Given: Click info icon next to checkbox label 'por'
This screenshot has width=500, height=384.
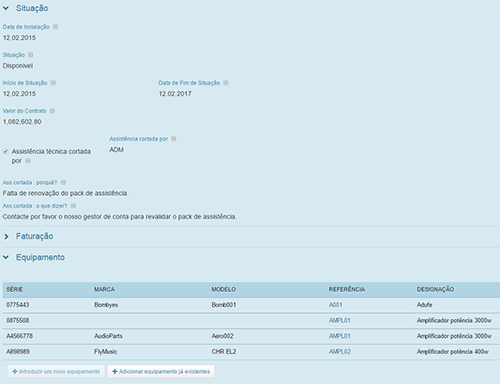Looking at the screenshot, I should (x=28, y=161).
